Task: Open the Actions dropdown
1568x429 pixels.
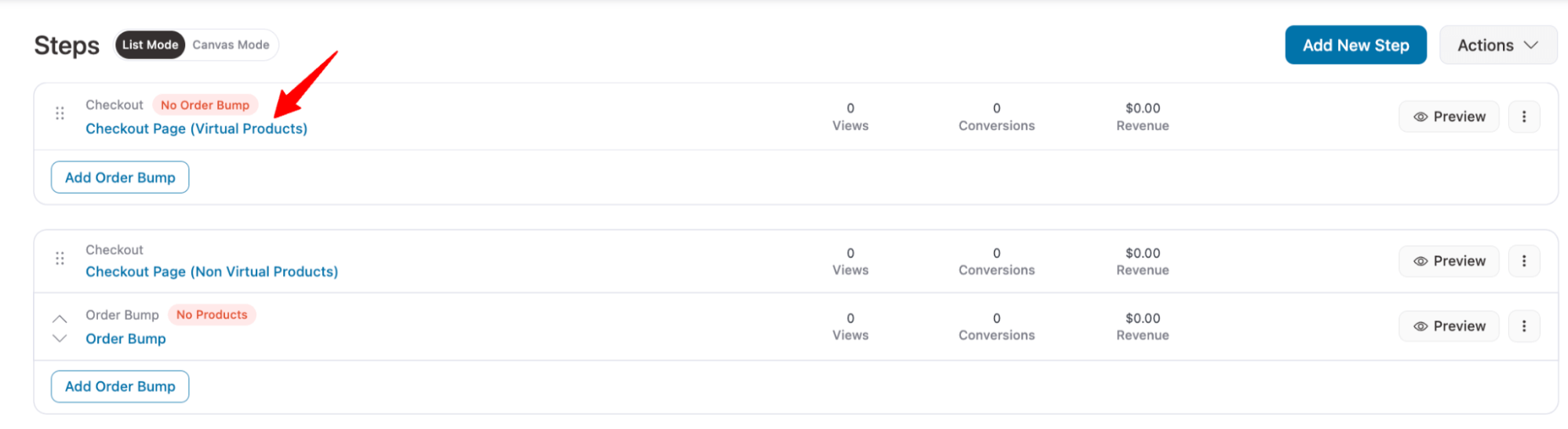Action: (x=1497, y=45)
